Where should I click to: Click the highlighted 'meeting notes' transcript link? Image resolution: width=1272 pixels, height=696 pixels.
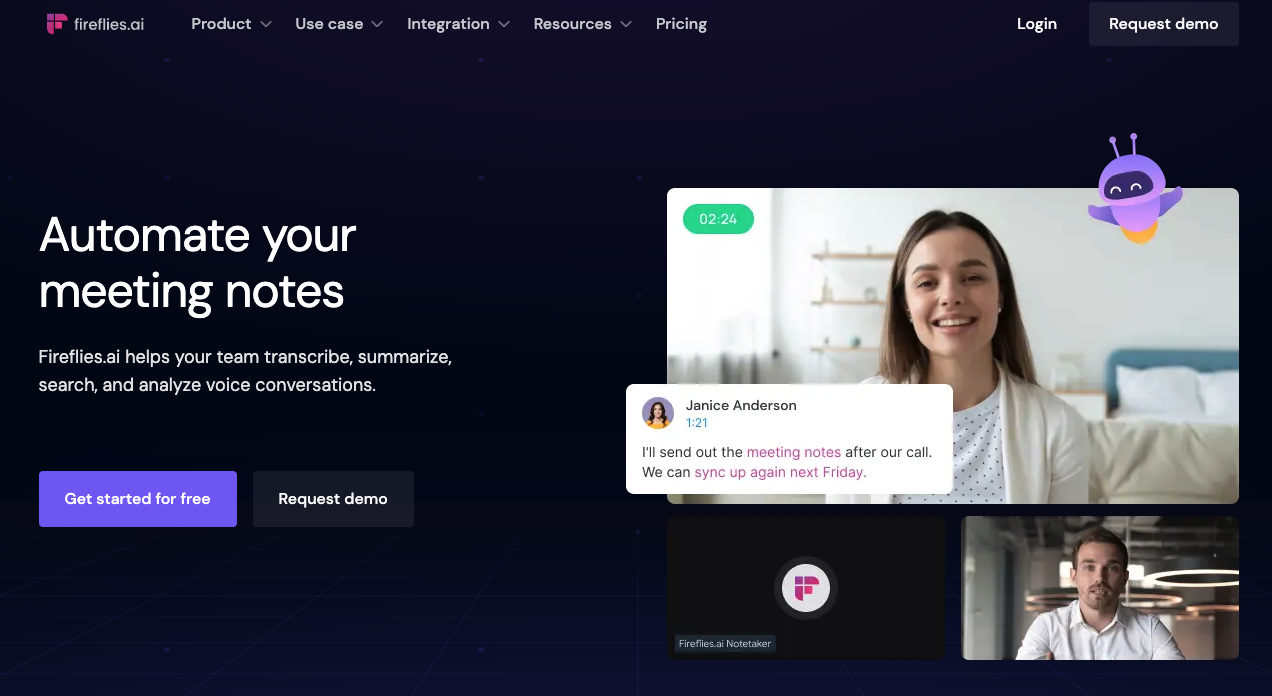coord(794,452)
